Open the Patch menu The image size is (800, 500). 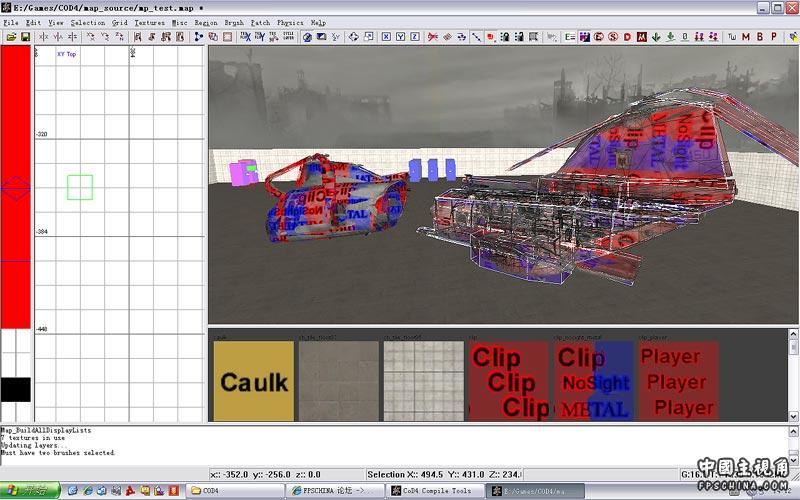tap(260, 22)
